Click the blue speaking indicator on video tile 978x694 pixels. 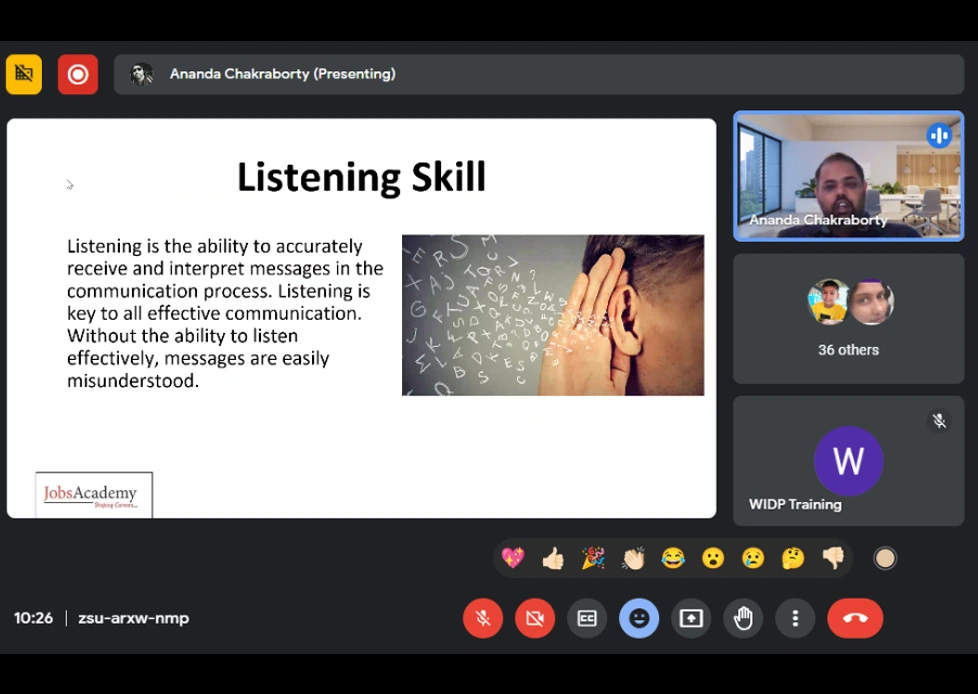tap(939, 135)
